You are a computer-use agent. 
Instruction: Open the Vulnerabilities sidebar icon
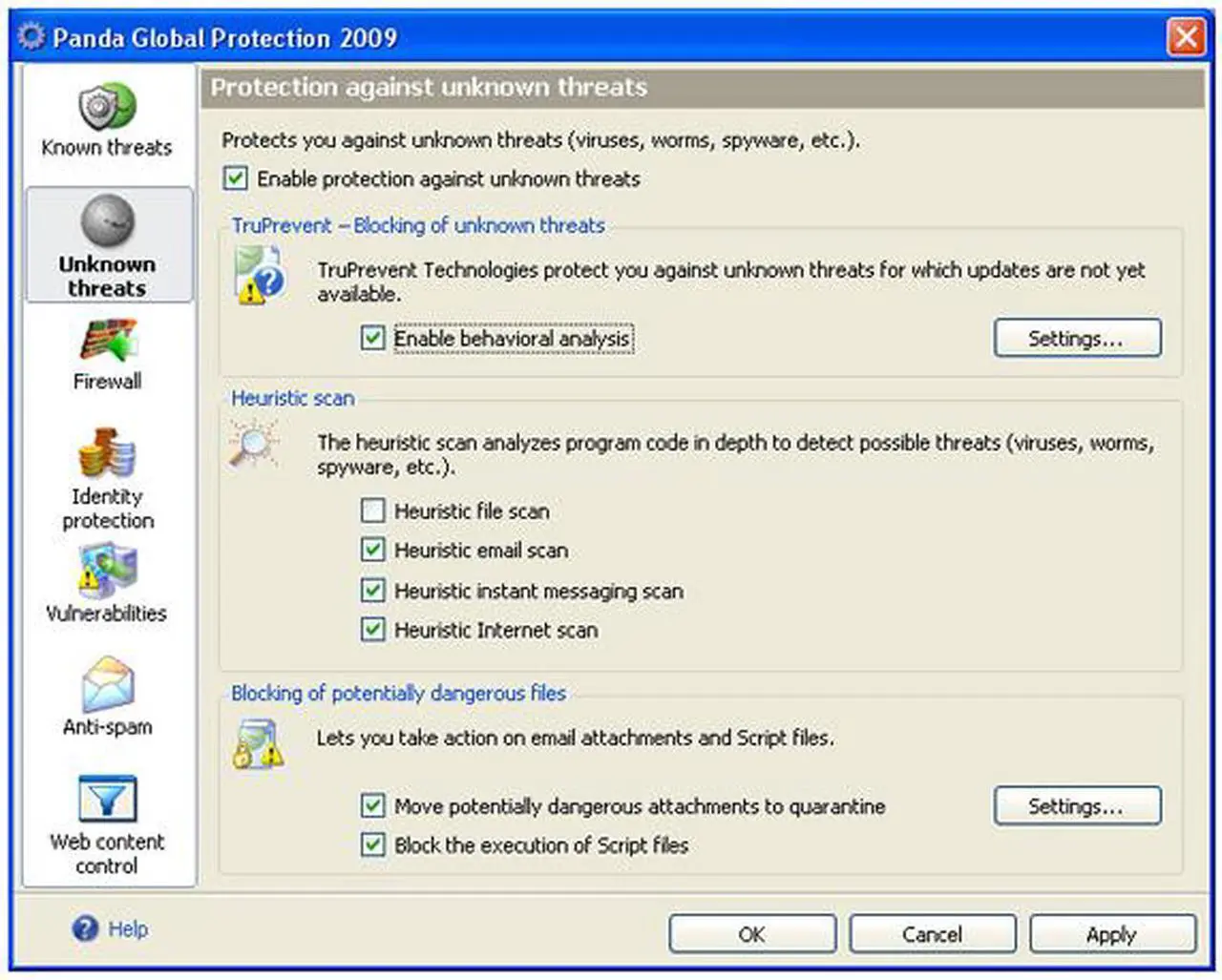pyautogui.click(x=108, y=570)
